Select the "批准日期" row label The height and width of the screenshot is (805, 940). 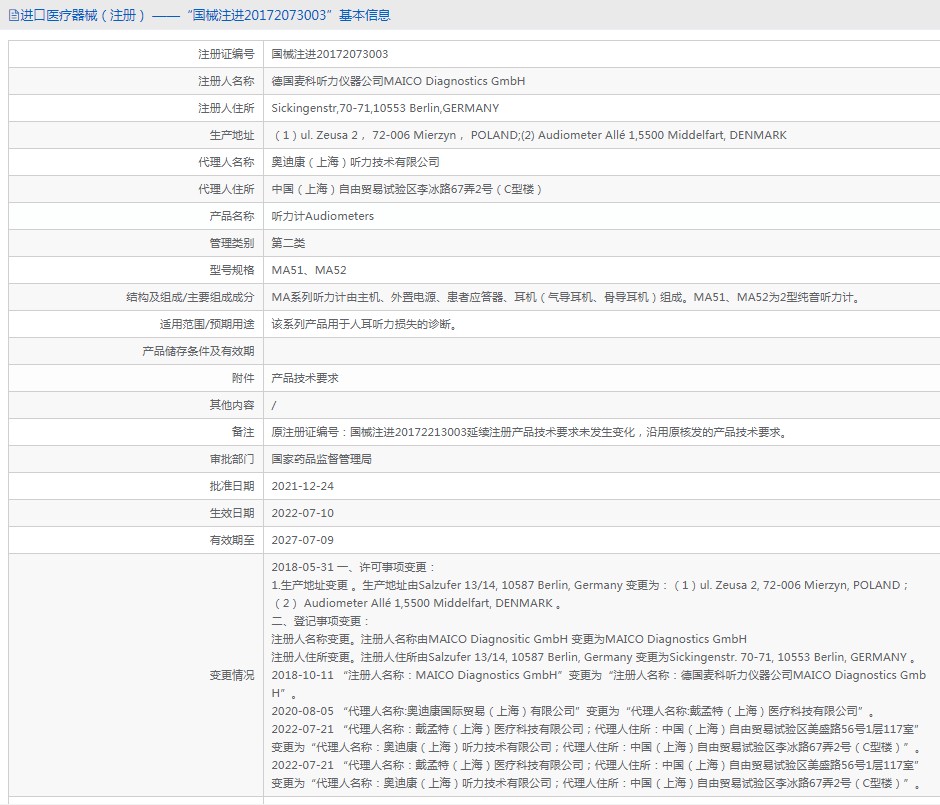[232, 486]
